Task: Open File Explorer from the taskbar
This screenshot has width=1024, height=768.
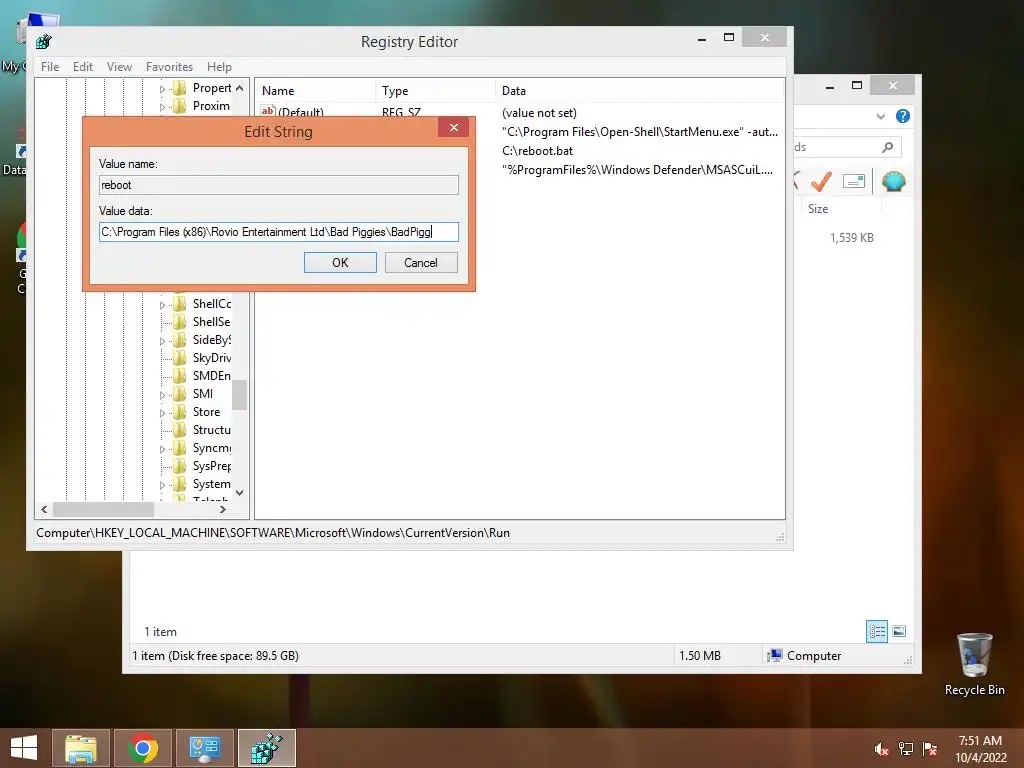Action: (x=81, y=748)
